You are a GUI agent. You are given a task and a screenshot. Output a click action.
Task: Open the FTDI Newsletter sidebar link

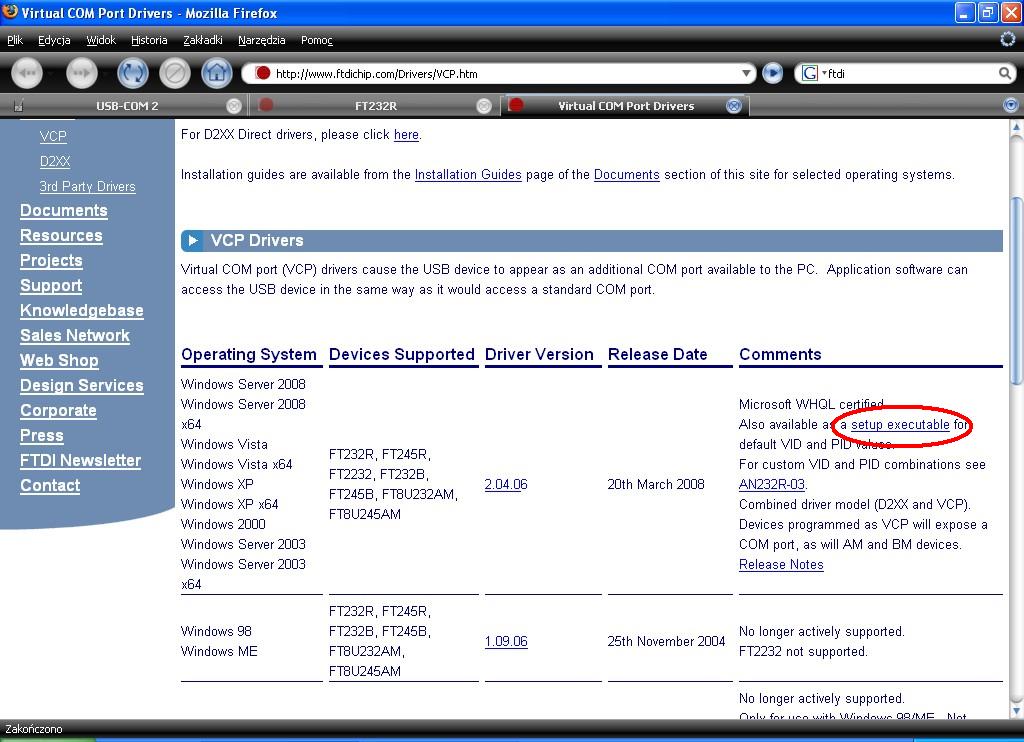[x=80, y=460]
